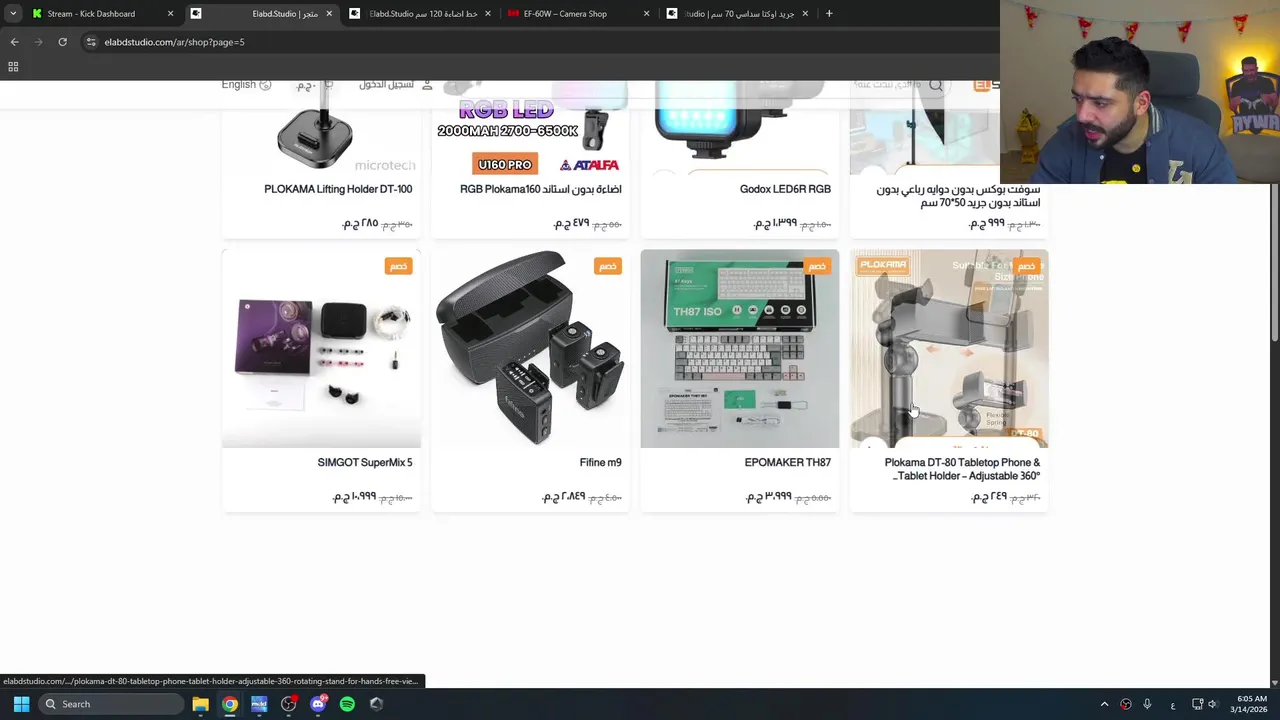1280x720 pixels.
Task: Click the 999 ج.م softbox price
Action: [987, 223]
